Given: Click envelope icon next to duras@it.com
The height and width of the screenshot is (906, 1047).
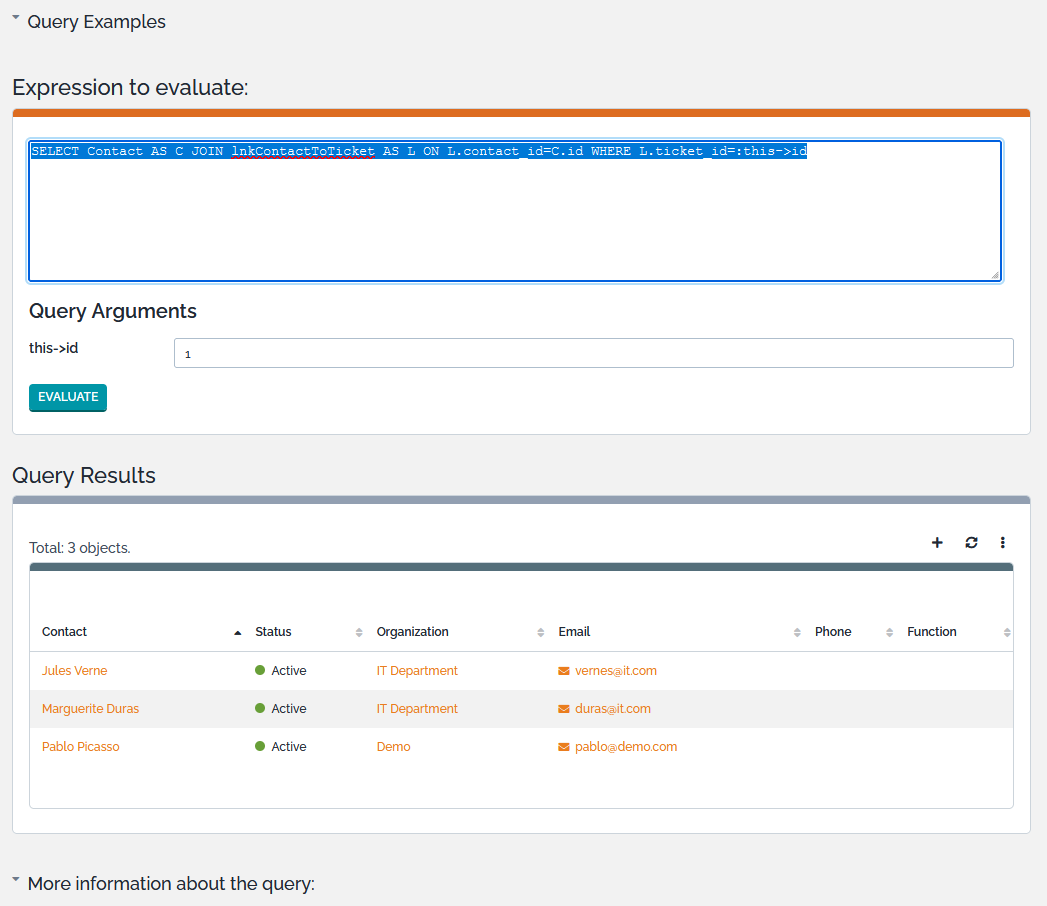Looking at the screenshot, I should (564, 709).
